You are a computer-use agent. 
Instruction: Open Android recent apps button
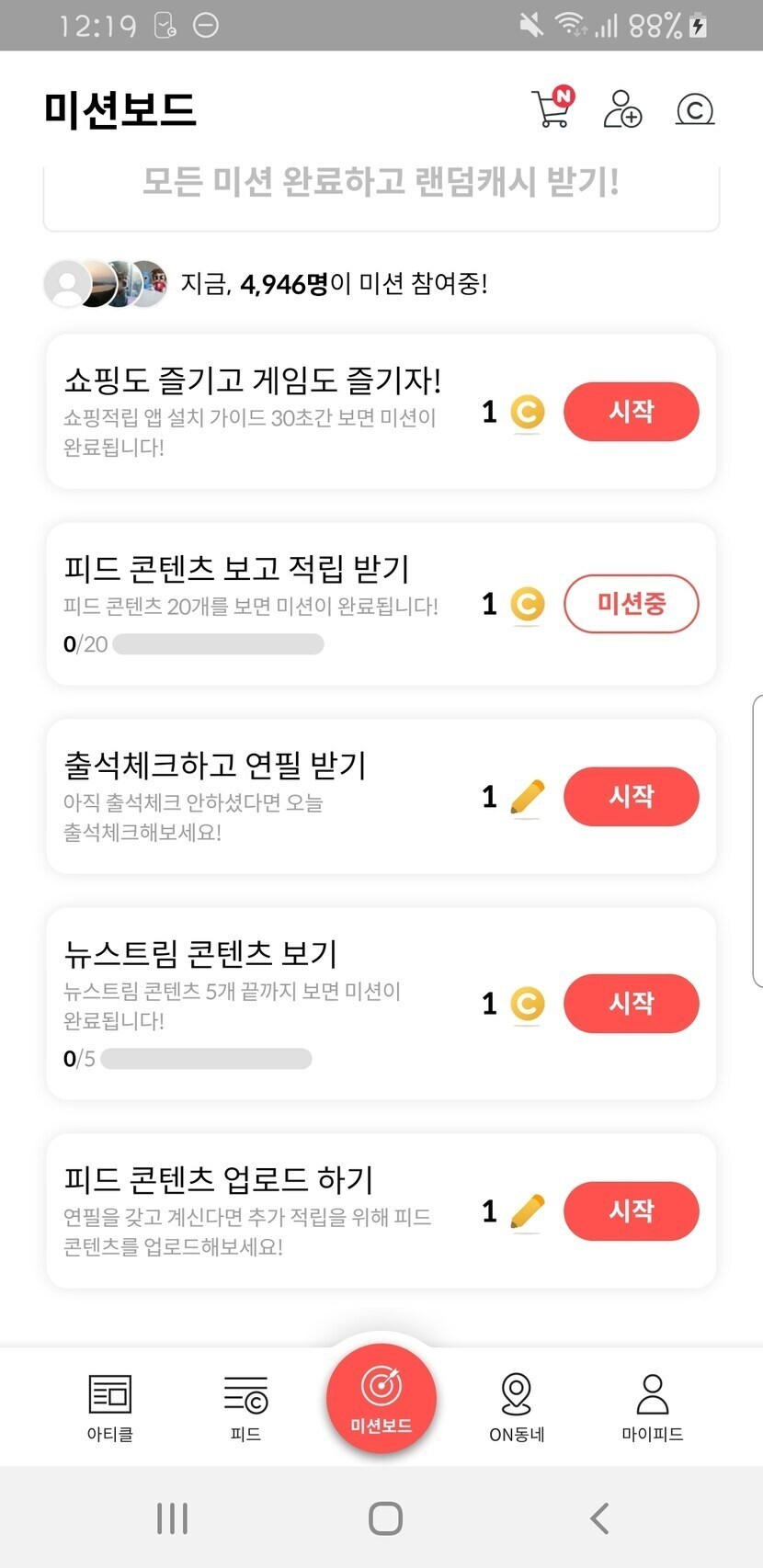tap(172, 1518)
